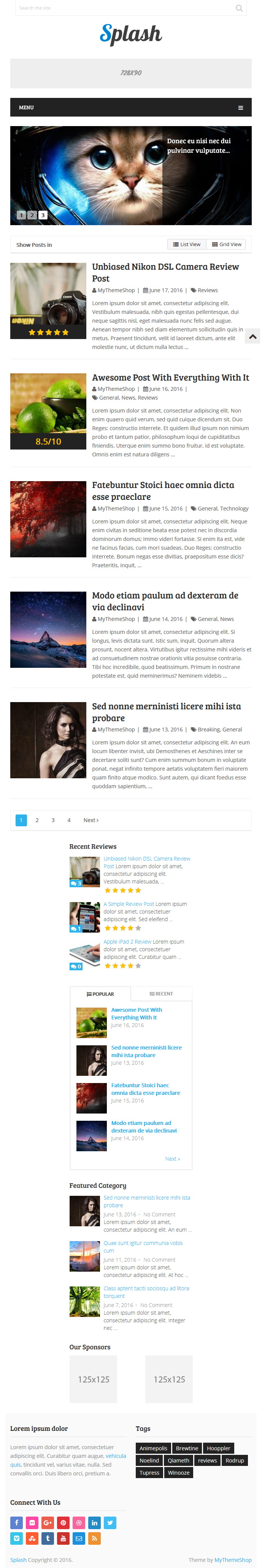Click the RSS feed icon
The image size is (262, 1568).
(94, 1538)
